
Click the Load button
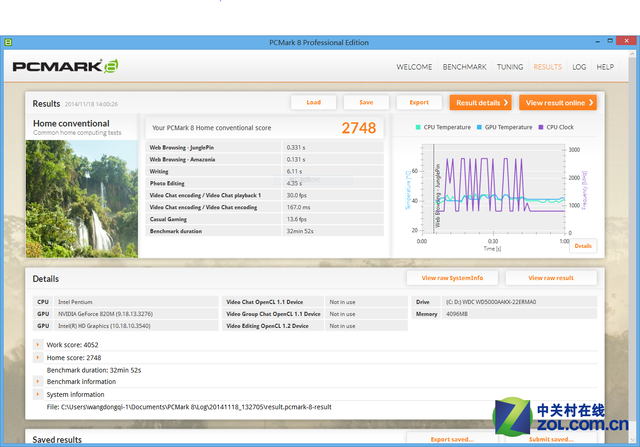[x=313, y=102]
